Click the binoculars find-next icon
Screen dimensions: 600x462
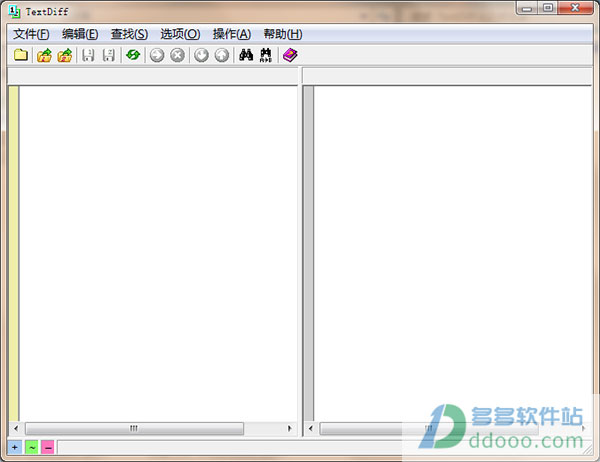[x=266, y=55]
